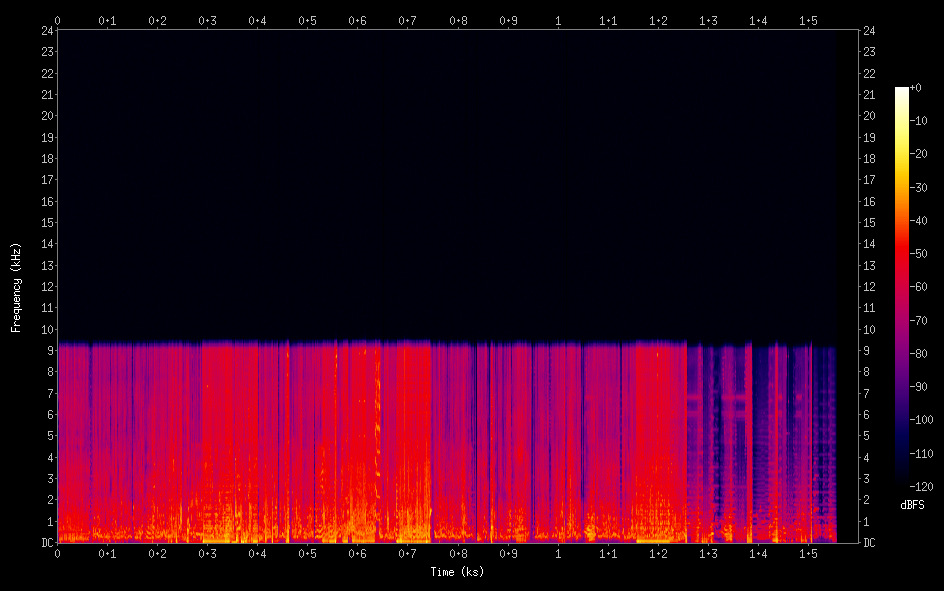Click the 0.5 tick on bottom time axis

coord(307,553)
